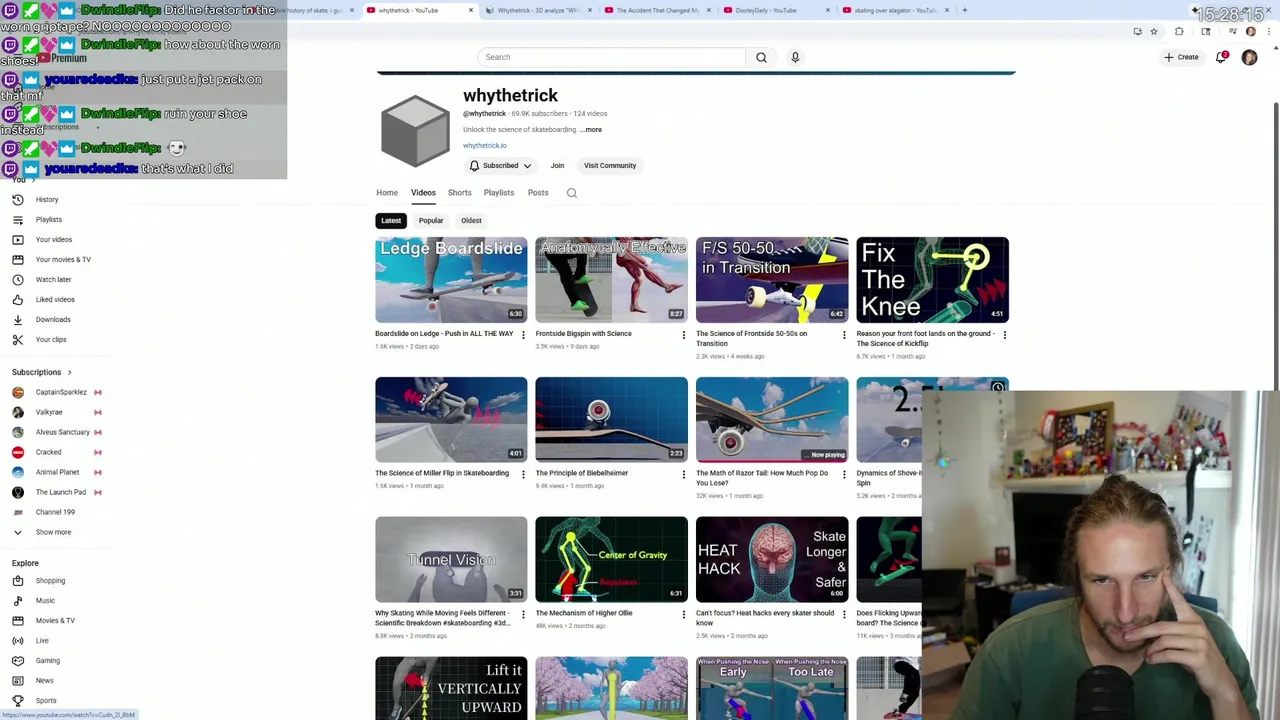Open The Math of Razor Tail title

pyautogui.click(x=762, y=478)
